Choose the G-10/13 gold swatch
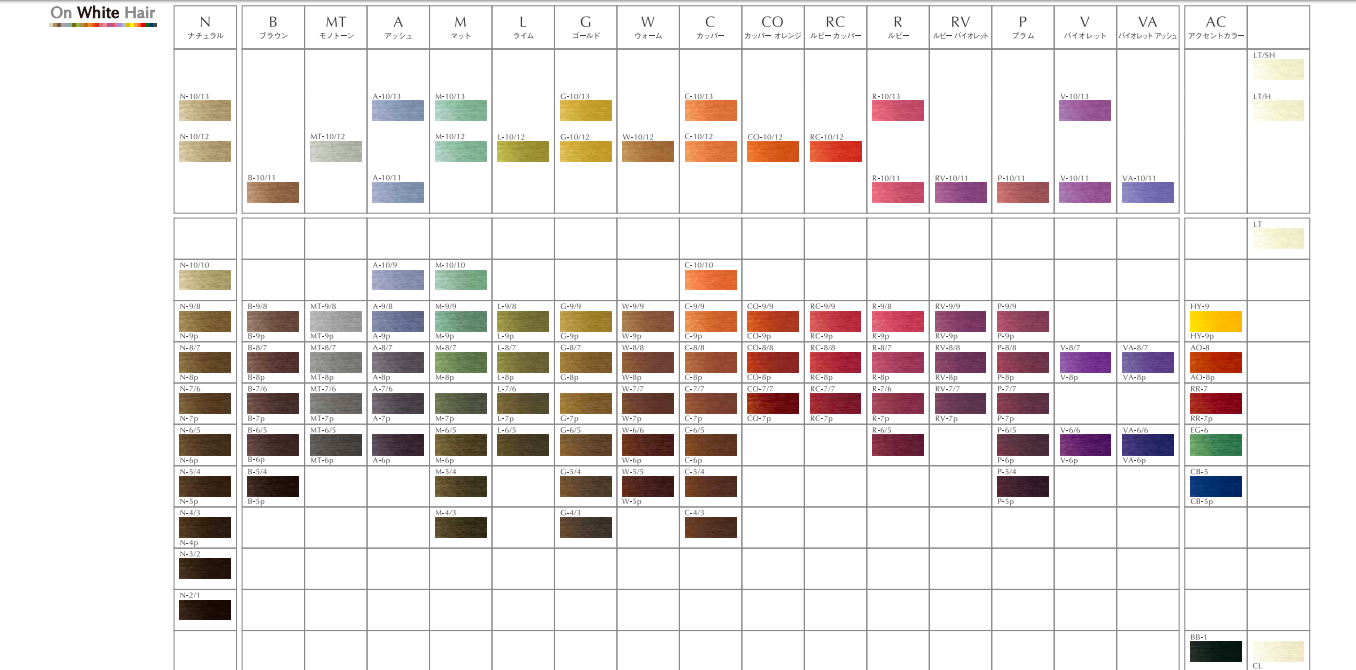Screen dimensions: 1356x670 click(586, 111)
